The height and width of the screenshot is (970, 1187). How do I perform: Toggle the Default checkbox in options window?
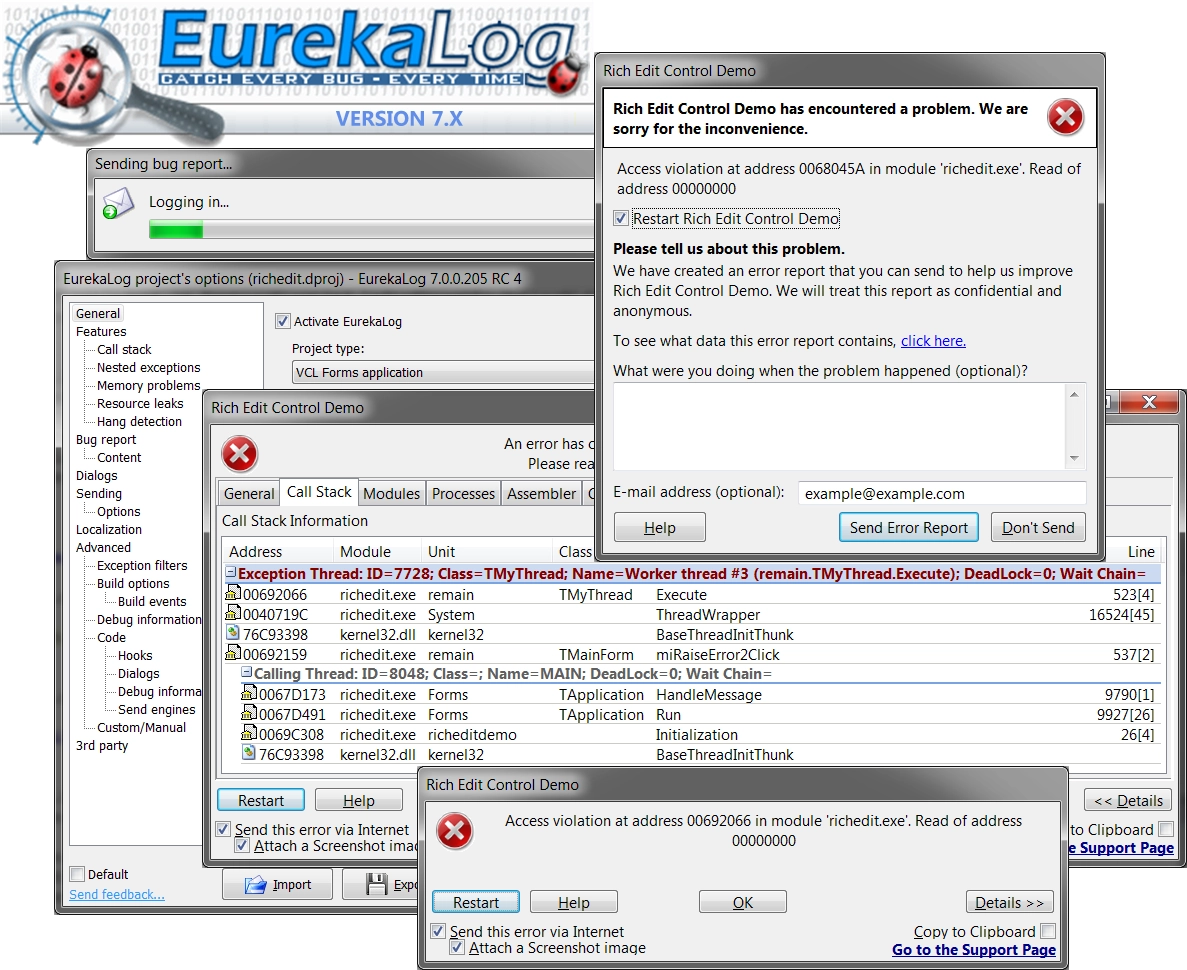click(76, 874)
